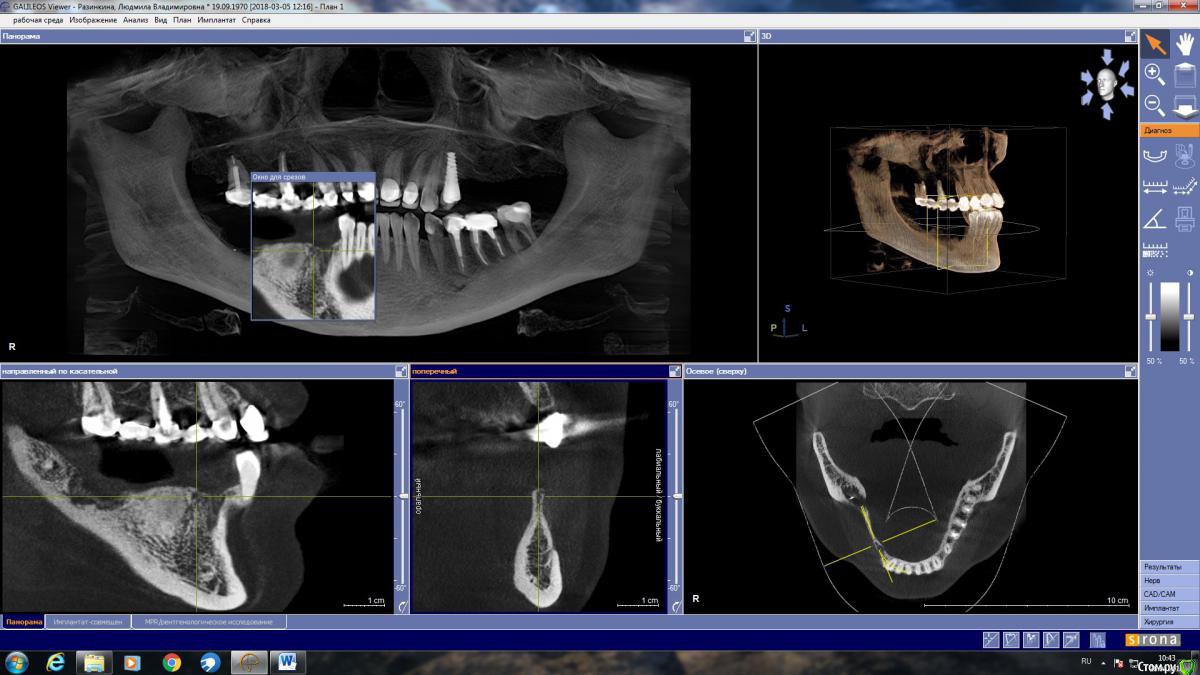Click the zoom out magnifier icon
The width and height of the screenshot is (1200, 675).
point(1154,105)
